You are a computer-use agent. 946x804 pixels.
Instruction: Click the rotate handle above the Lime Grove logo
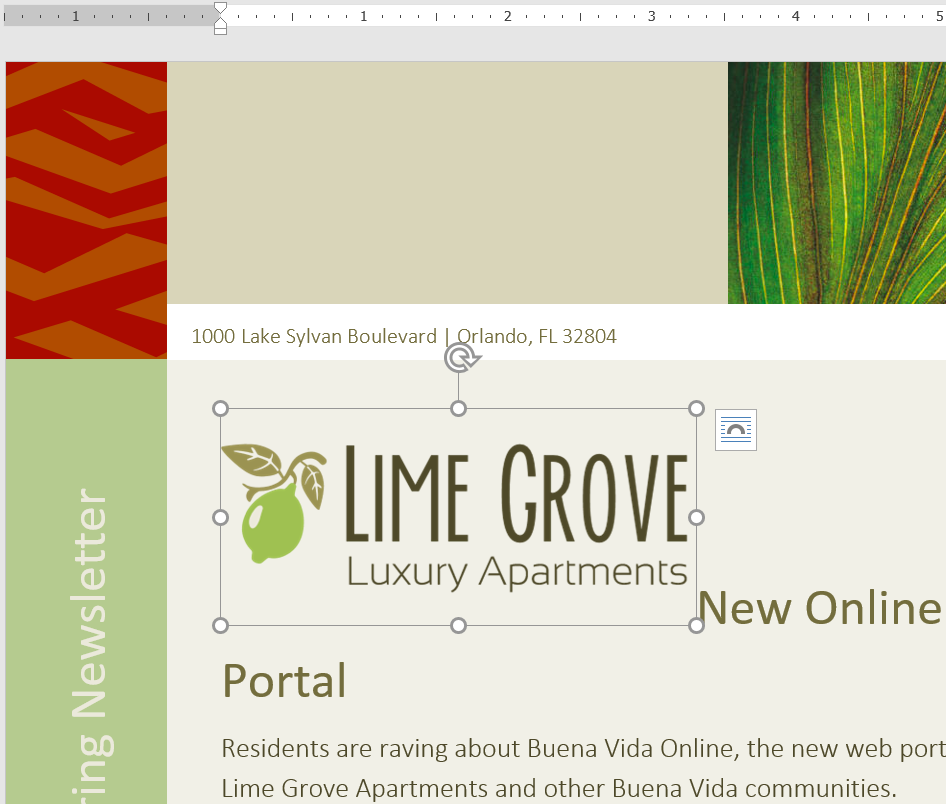pyautogui.click(x=459, y=357)
